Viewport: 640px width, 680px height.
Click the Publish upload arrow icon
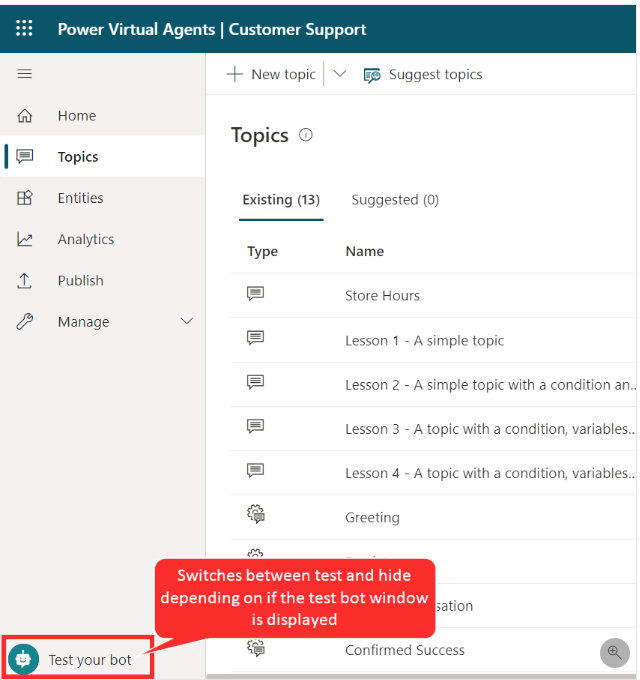[25, 281]
